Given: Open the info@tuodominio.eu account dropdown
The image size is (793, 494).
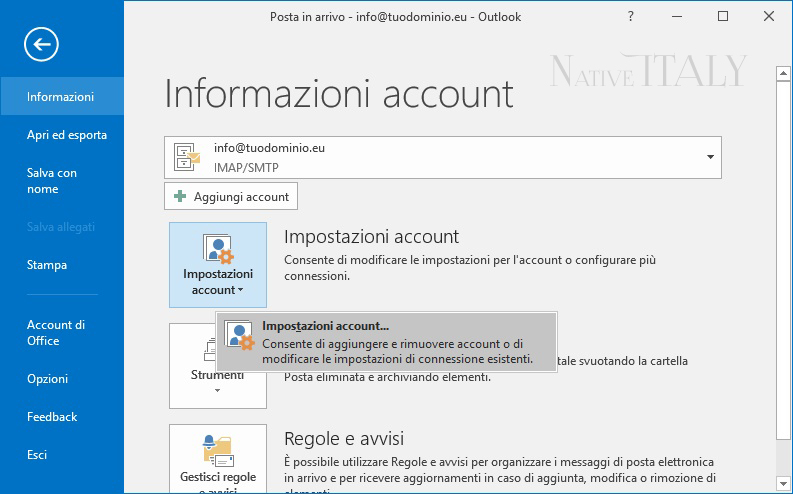Looking at the screenshot, I should click(443, 157).
